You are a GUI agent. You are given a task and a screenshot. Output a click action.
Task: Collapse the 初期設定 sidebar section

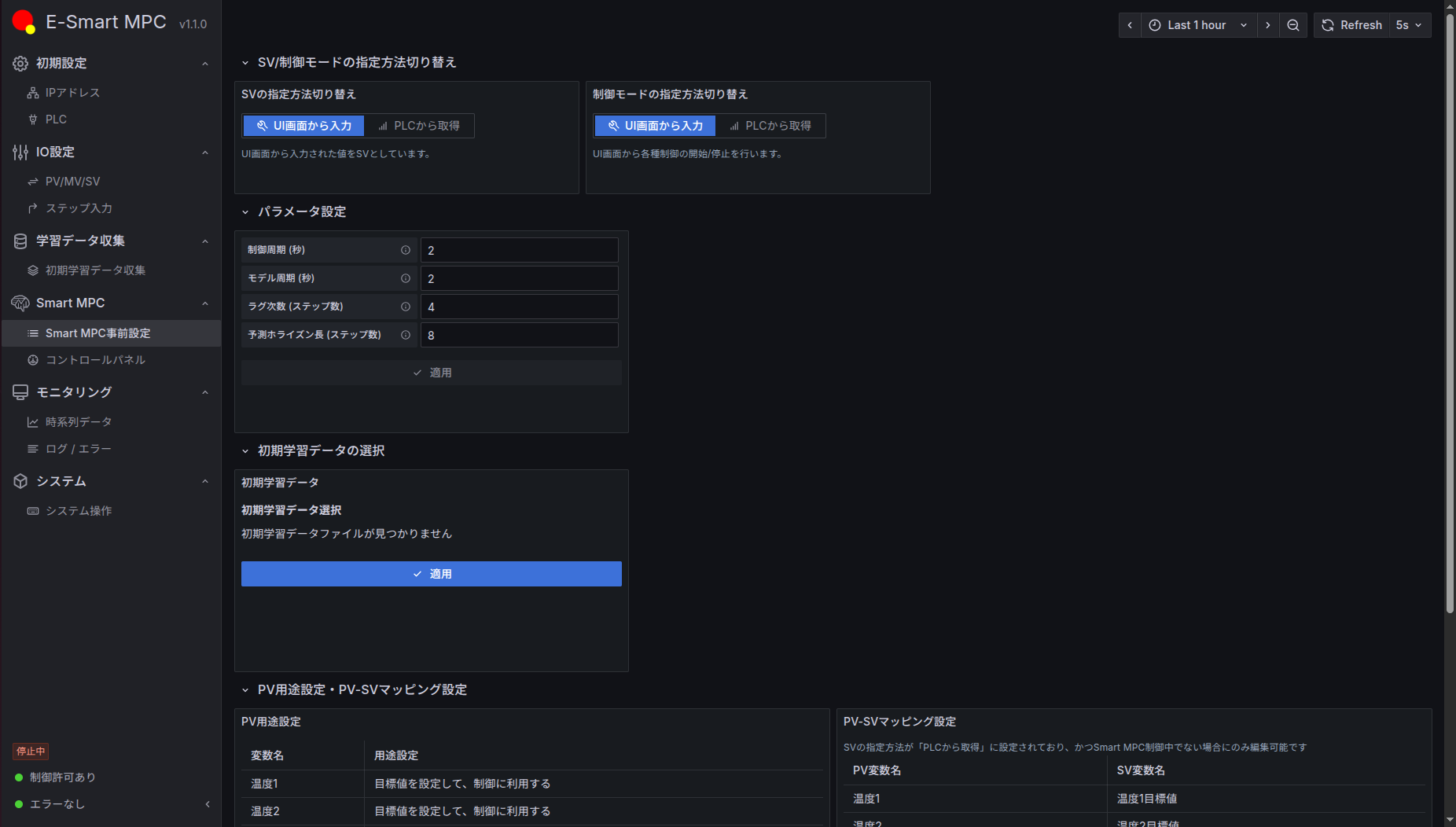click(x=205, y=64)
